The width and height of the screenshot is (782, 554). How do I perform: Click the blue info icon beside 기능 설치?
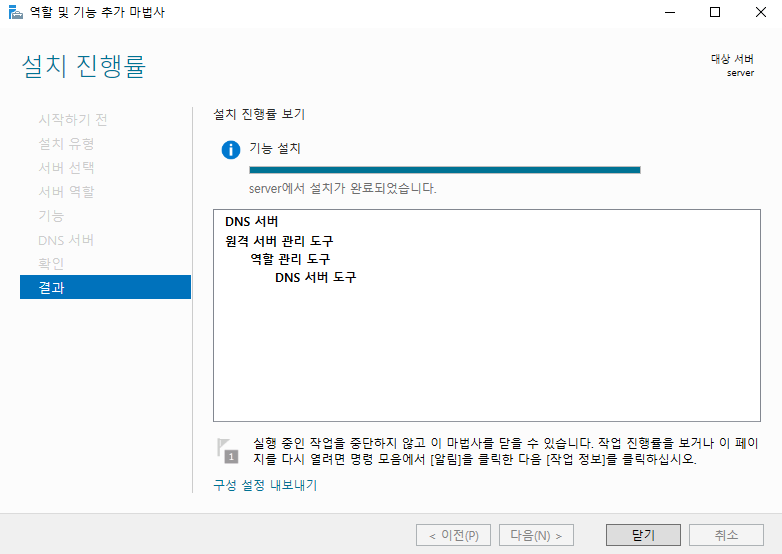(230, 150)
